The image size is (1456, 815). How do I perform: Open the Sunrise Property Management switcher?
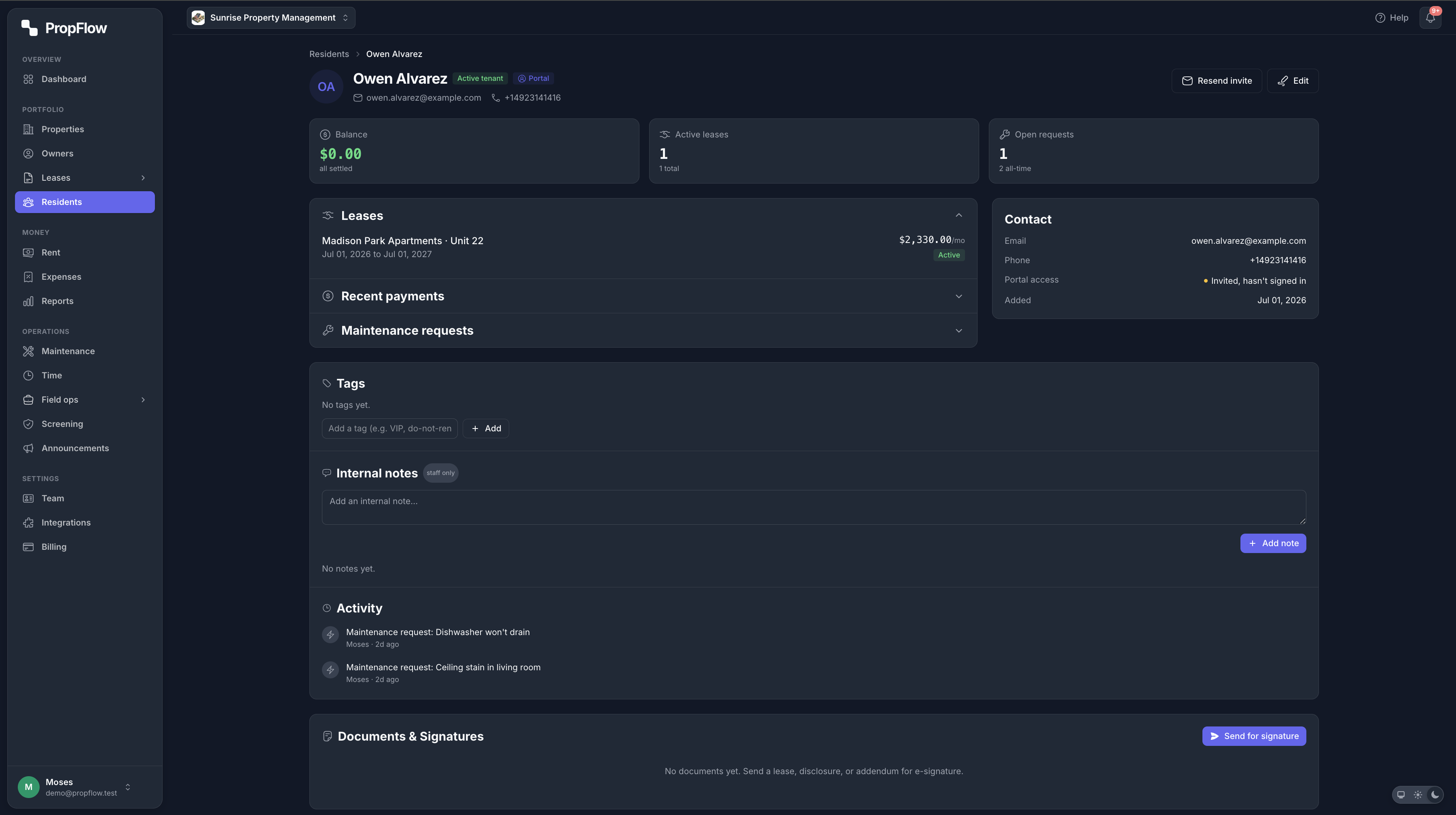pyautogui.click(x=271, y=17)
